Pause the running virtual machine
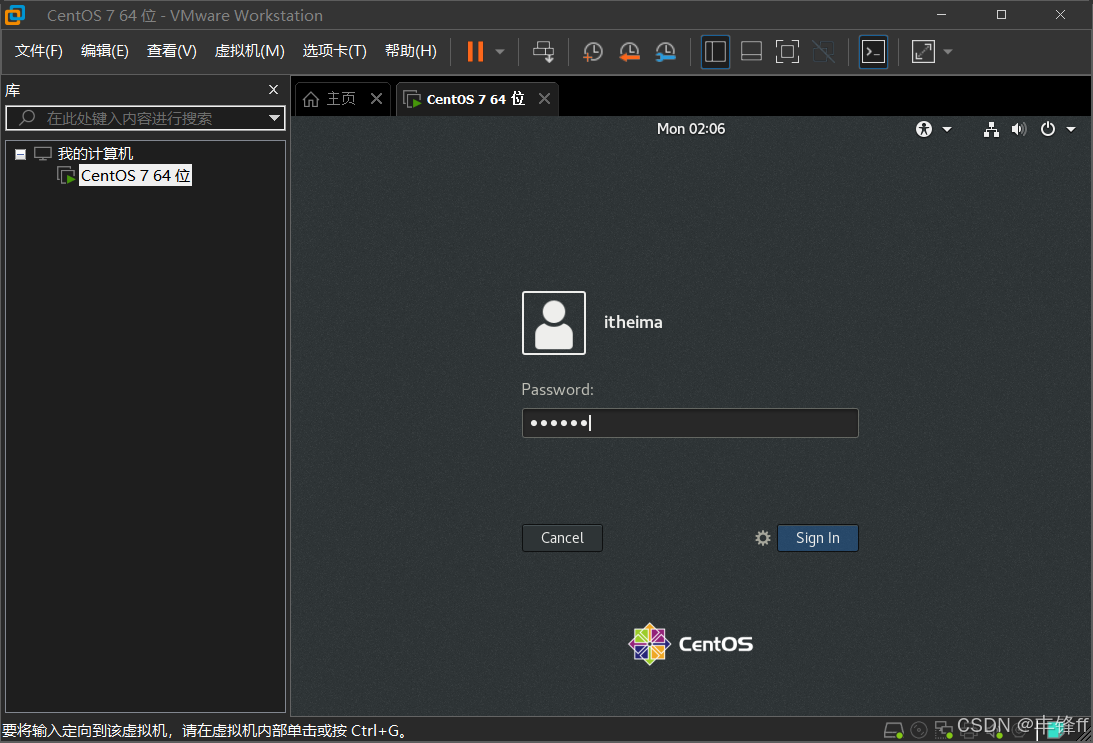This screenshot has height=743, width=1093. 475,52
